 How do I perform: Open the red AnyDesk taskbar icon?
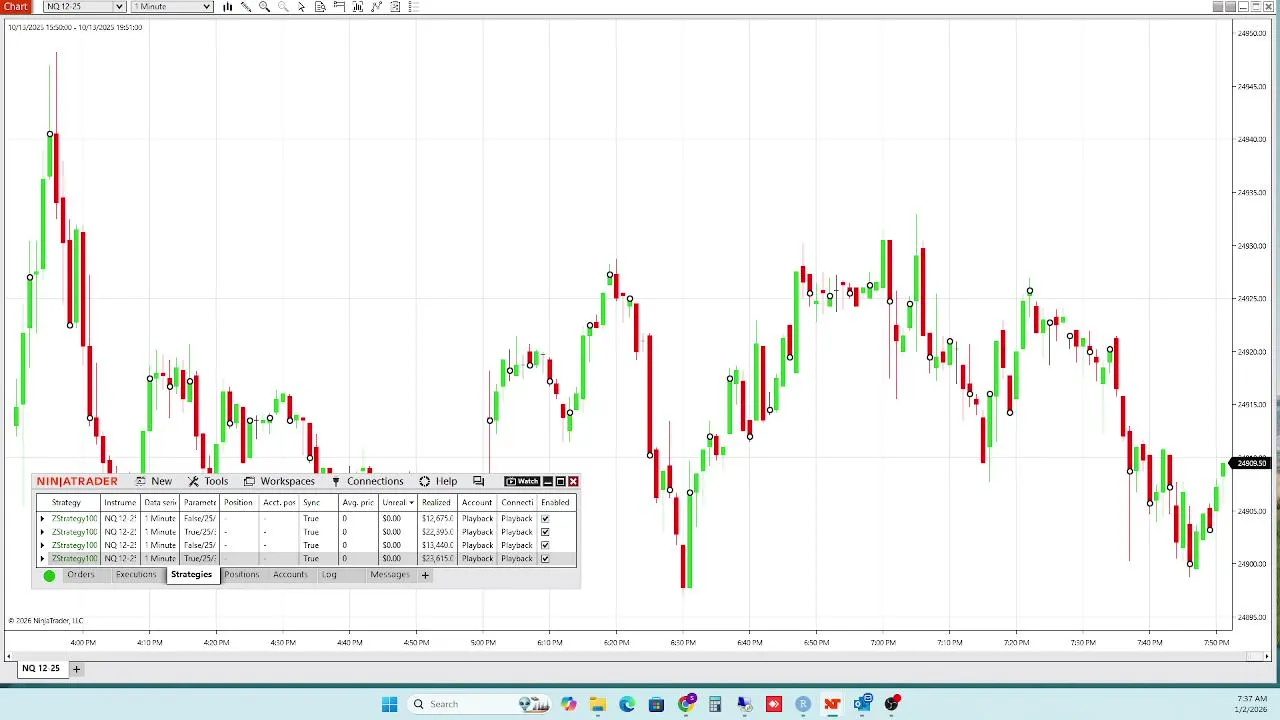click(774, 704)
